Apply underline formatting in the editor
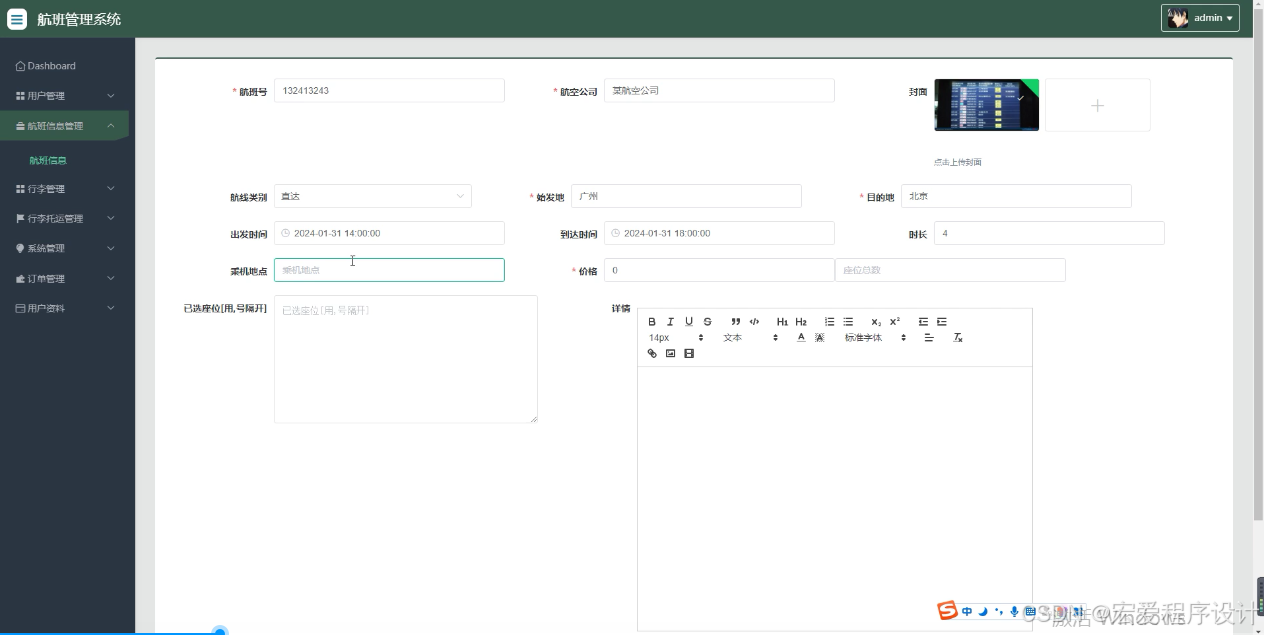 (x=689, y=322)
